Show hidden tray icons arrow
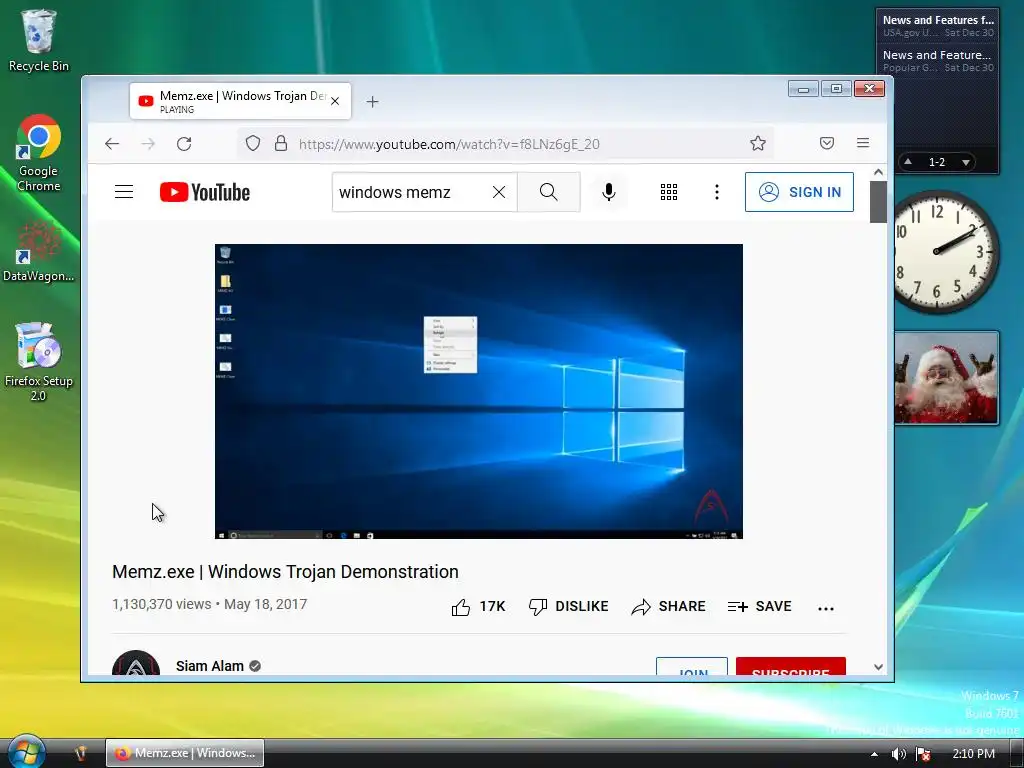The height and width of the screenshot is (768, 1024). pyautogui.click(x=874, y=754)
